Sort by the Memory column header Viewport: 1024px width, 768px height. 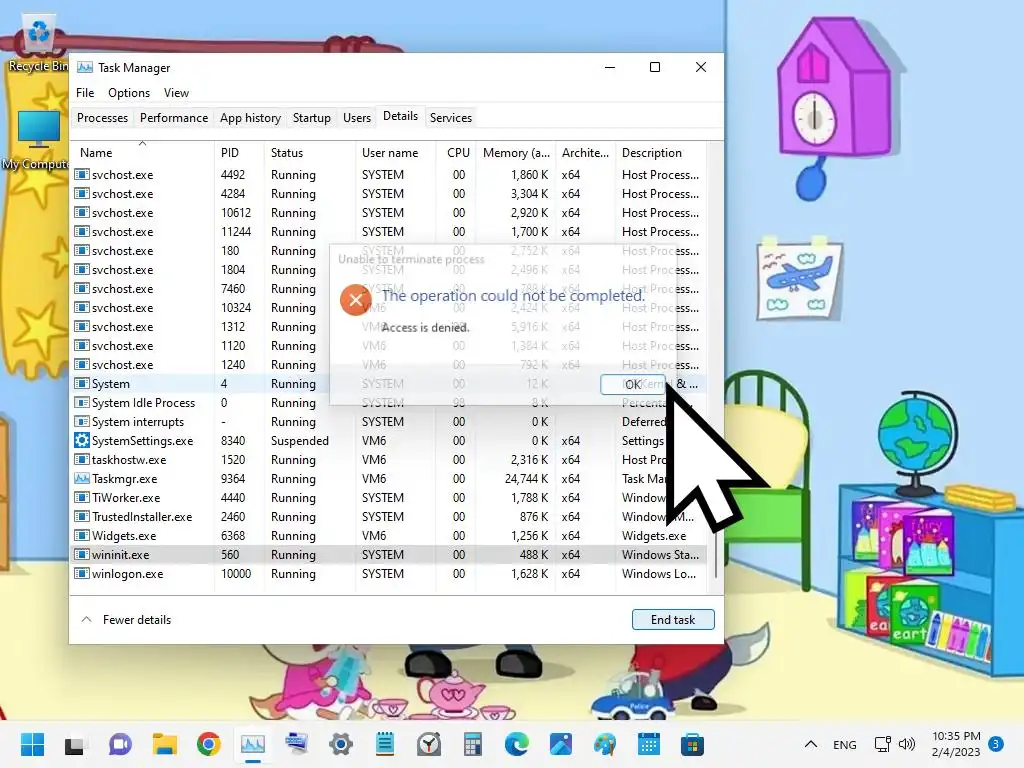[x=516, y=152]
